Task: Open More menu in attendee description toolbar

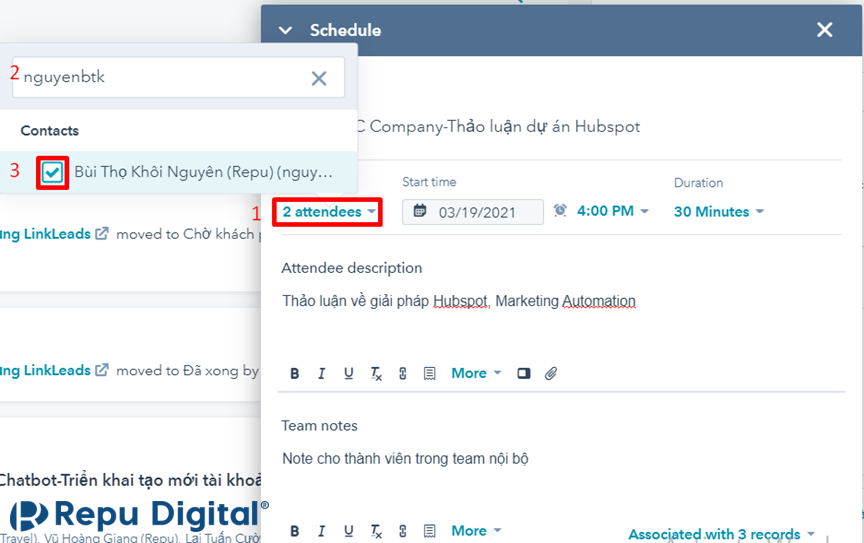Action: click(x=476, y=373)
